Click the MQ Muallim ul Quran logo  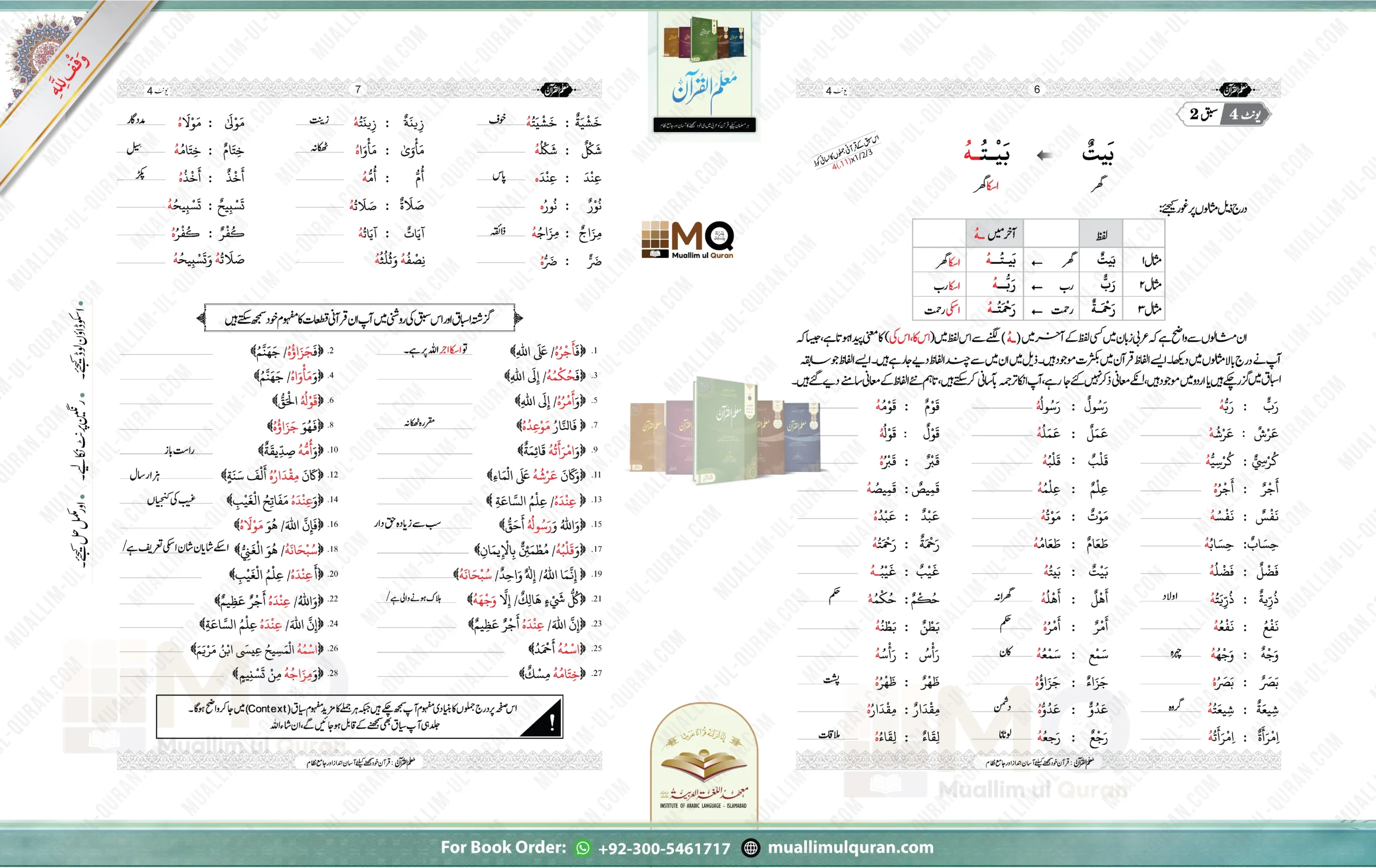point(688,239)
